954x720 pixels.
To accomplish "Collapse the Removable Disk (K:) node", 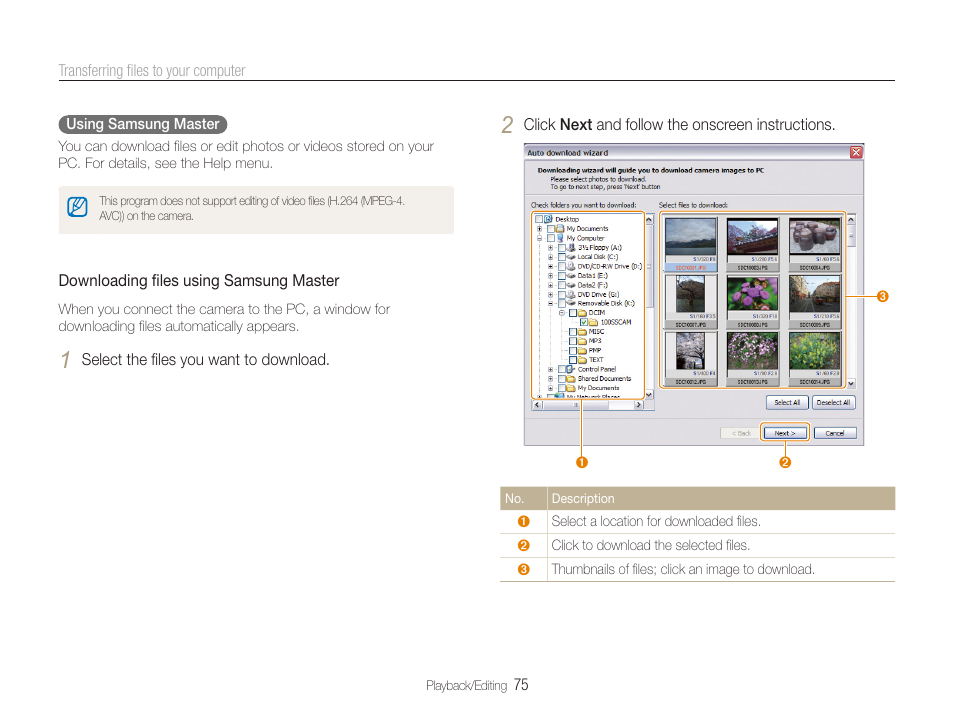I will [x=551, y=303].
